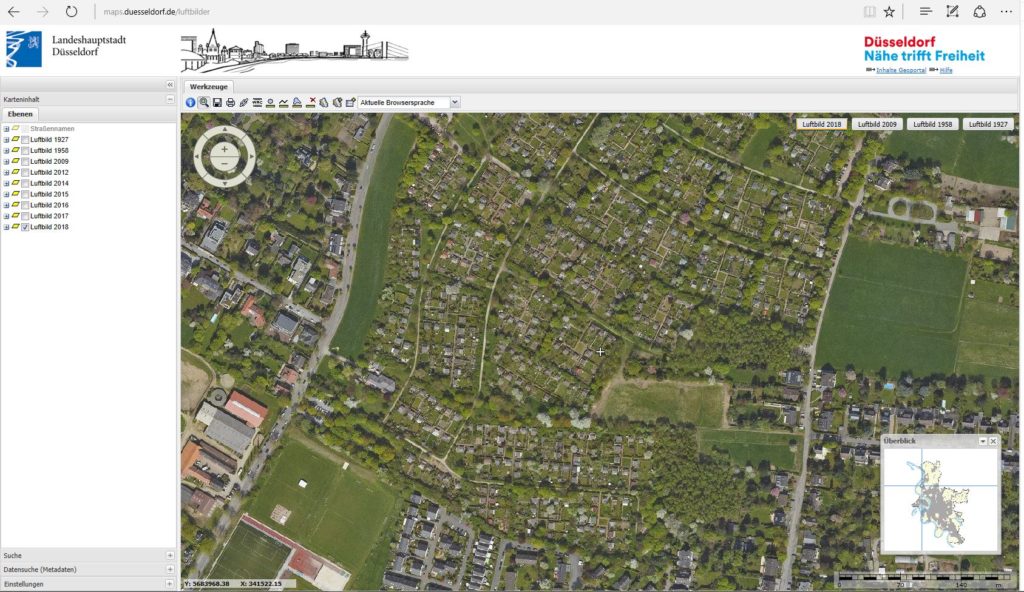The width and height of the screenshot is (1024, 592).
Task: Uncheck the Luftbild 2018 layer checkbox
Action: (25, 227)
